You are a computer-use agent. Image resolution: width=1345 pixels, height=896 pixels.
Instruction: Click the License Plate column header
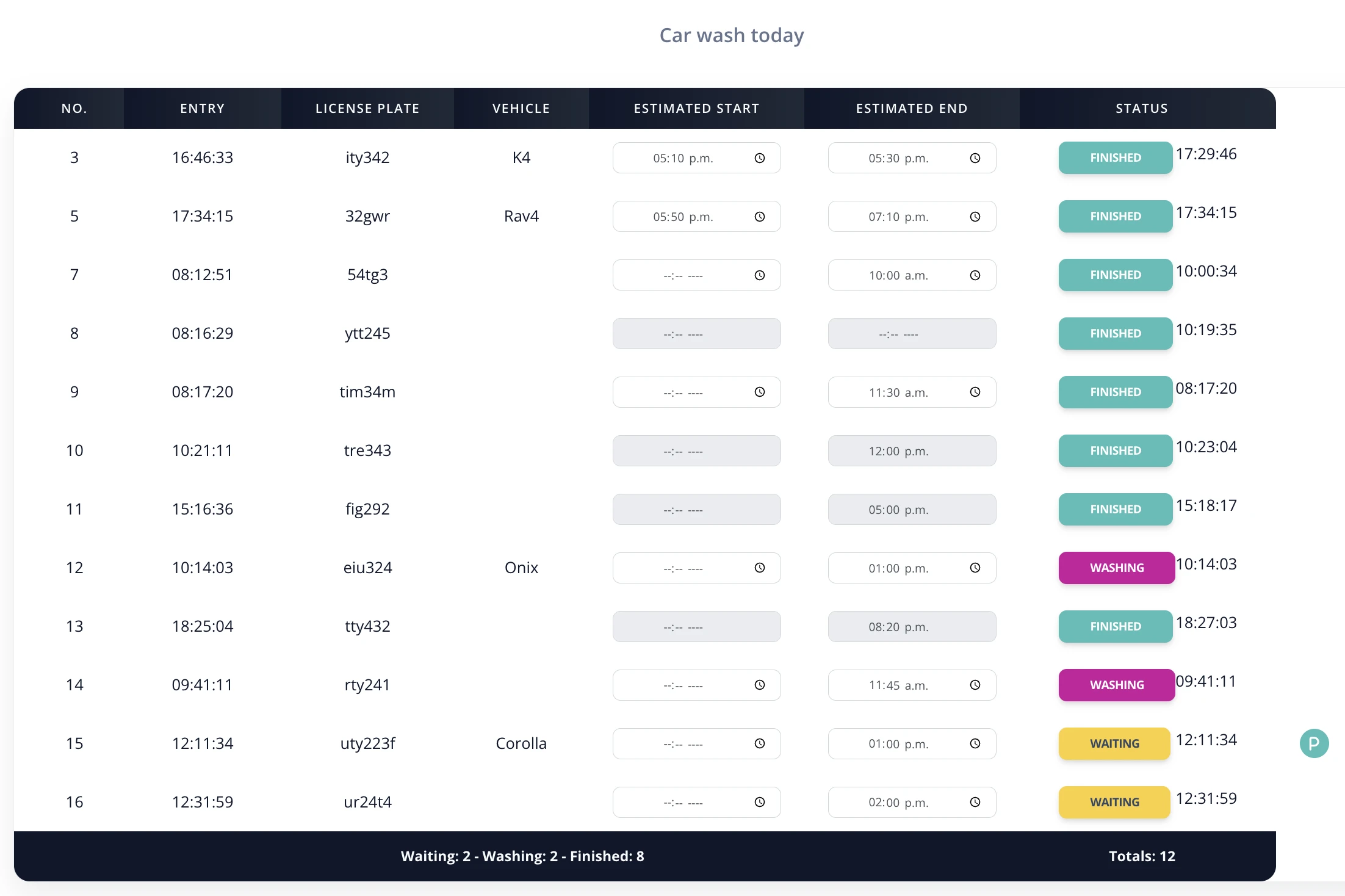pos(367,108)
